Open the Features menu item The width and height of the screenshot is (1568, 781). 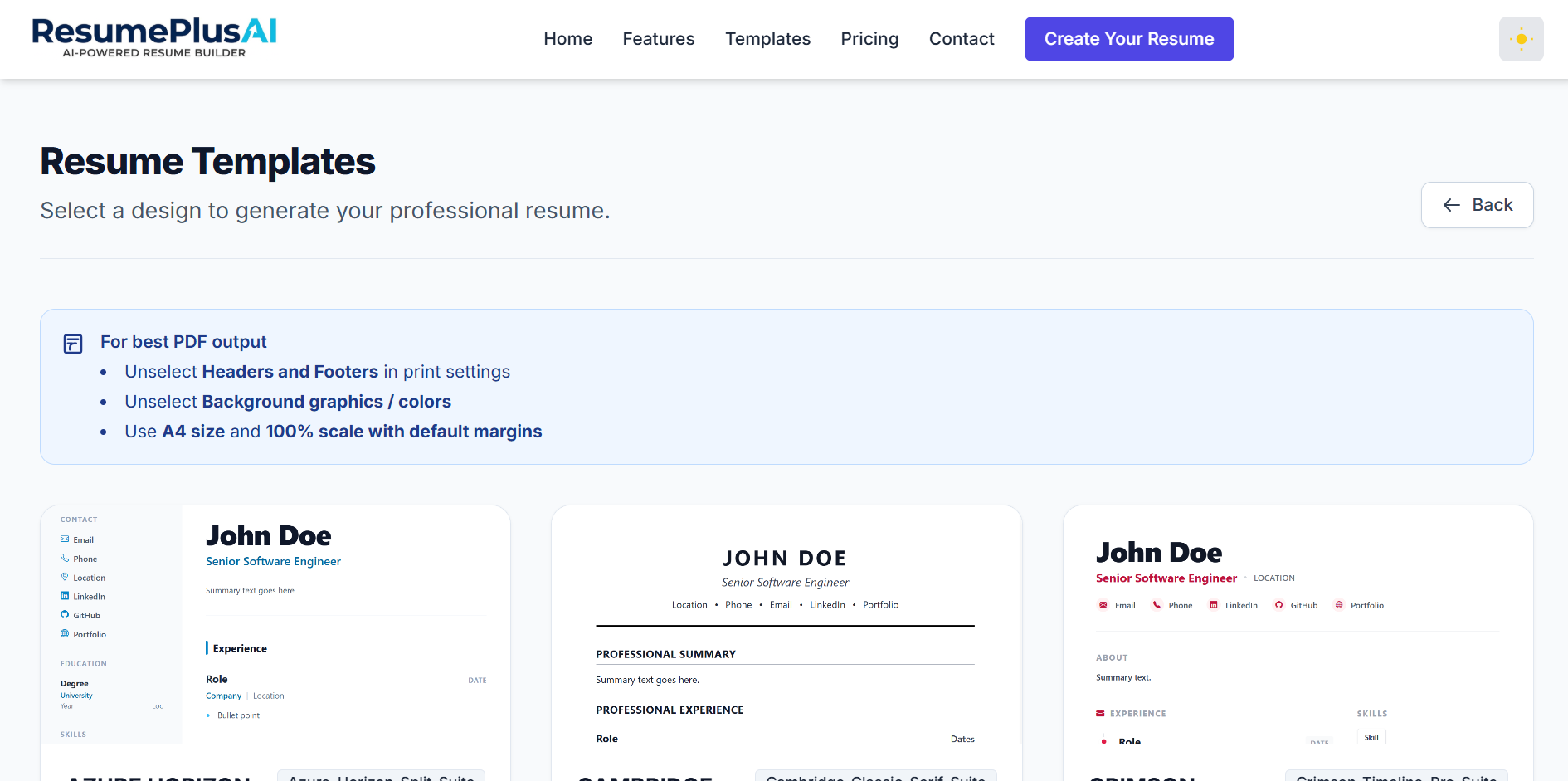click(x=658, y=39)
